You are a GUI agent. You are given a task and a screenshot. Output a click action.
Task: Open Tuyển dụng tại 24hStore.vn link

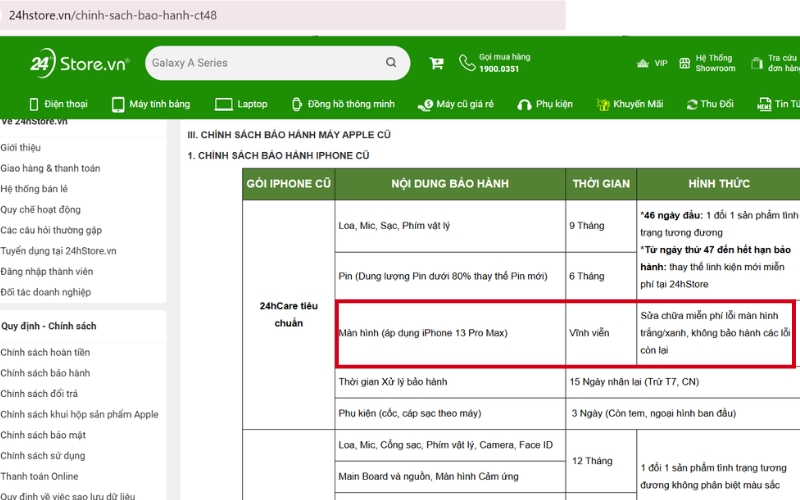(58, 251)
